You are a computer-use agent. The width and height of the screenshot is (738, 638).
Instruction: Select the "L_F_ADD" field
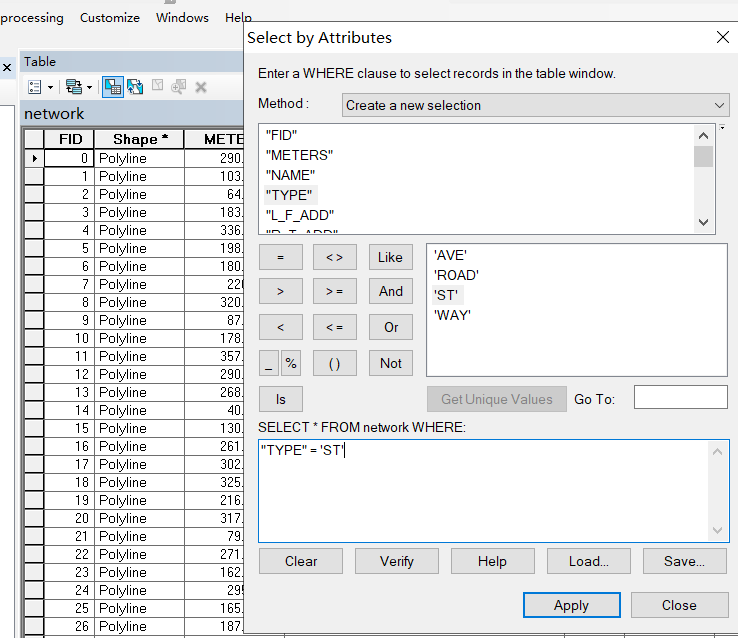click(300, 215)
